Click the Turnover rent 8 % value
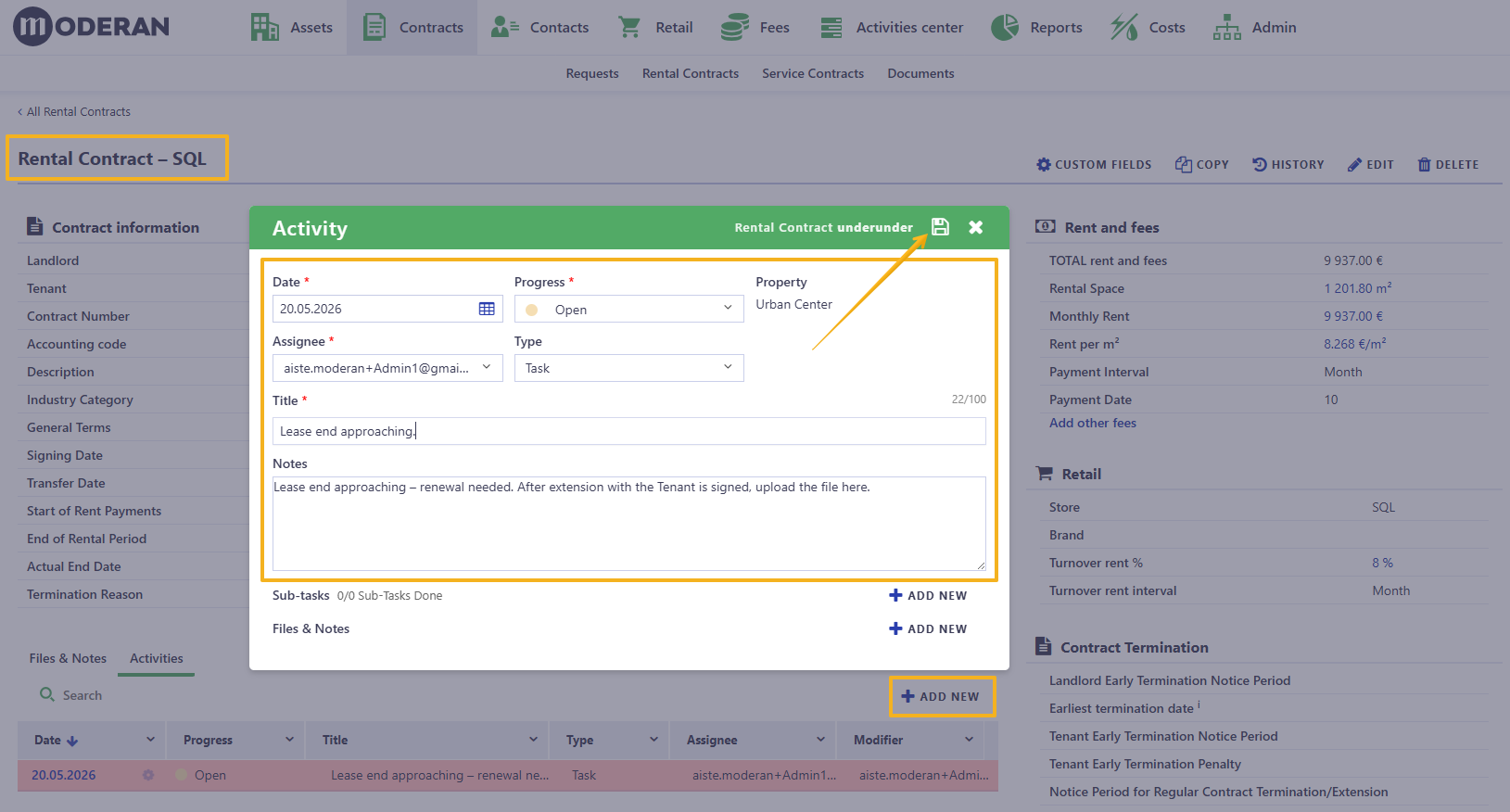 (x=1383, y=563)
